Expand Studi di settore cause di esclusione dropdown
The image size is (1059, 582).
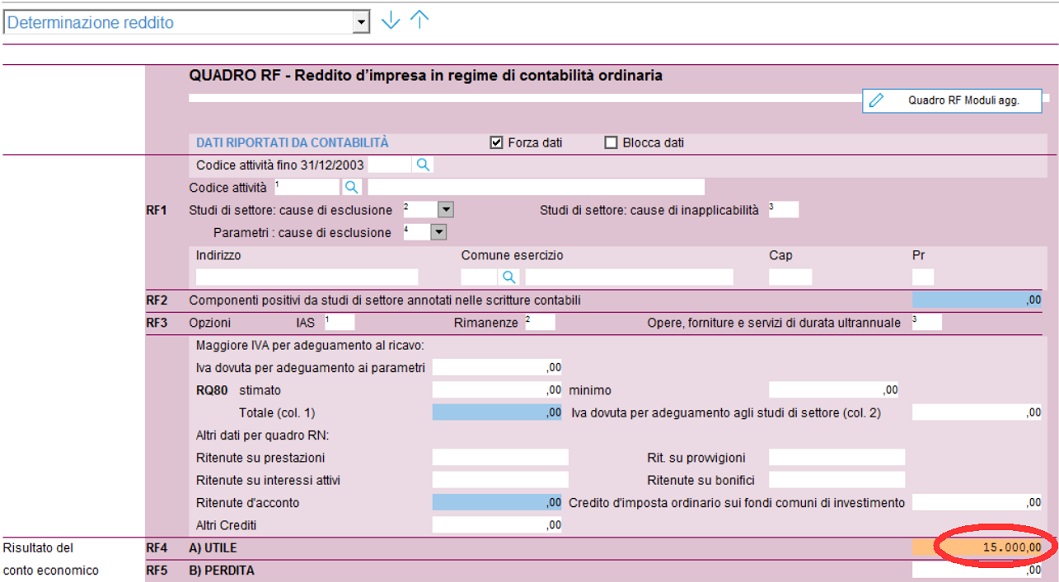445,210
